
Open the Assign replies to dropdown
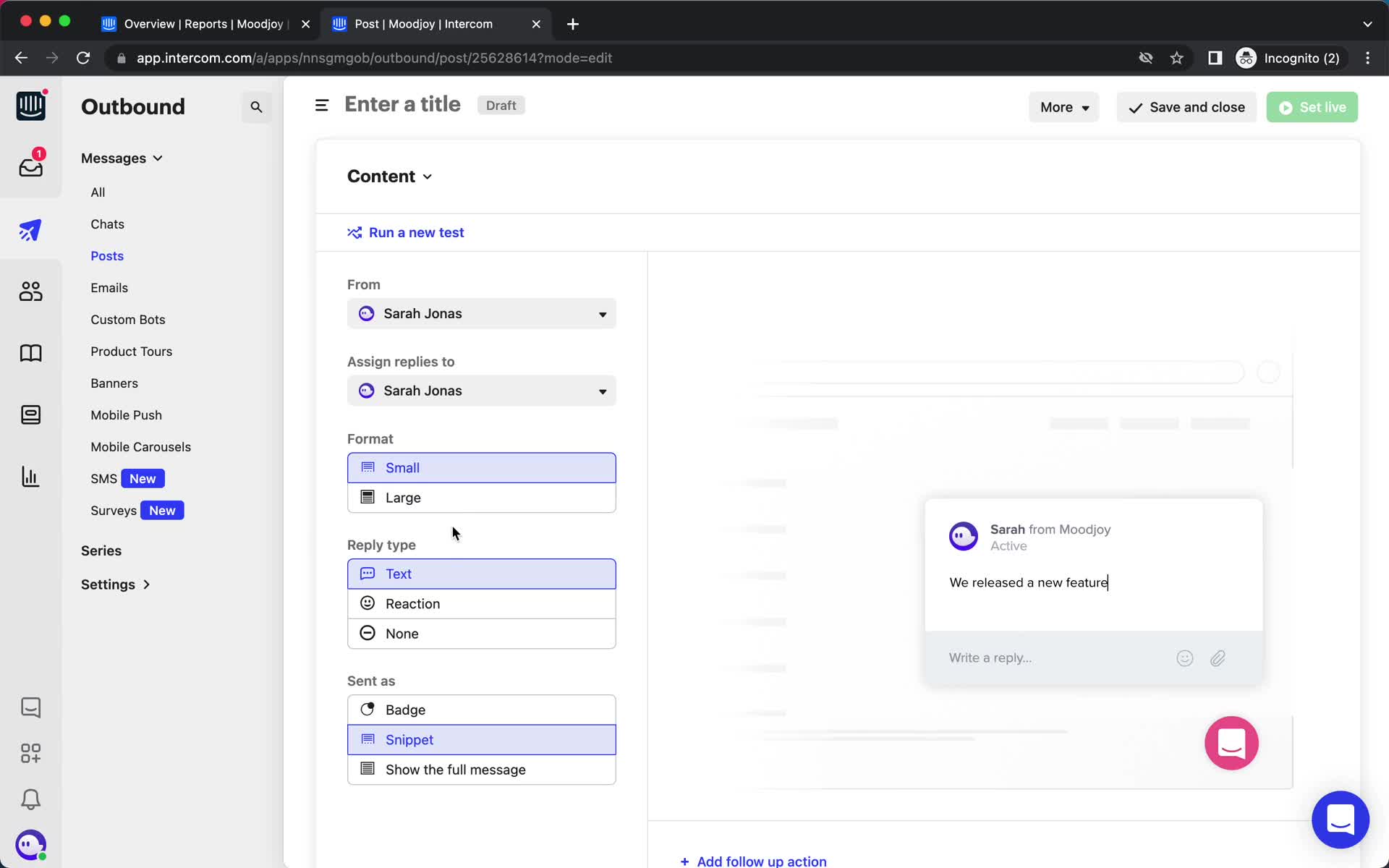[x=482, y=391]
